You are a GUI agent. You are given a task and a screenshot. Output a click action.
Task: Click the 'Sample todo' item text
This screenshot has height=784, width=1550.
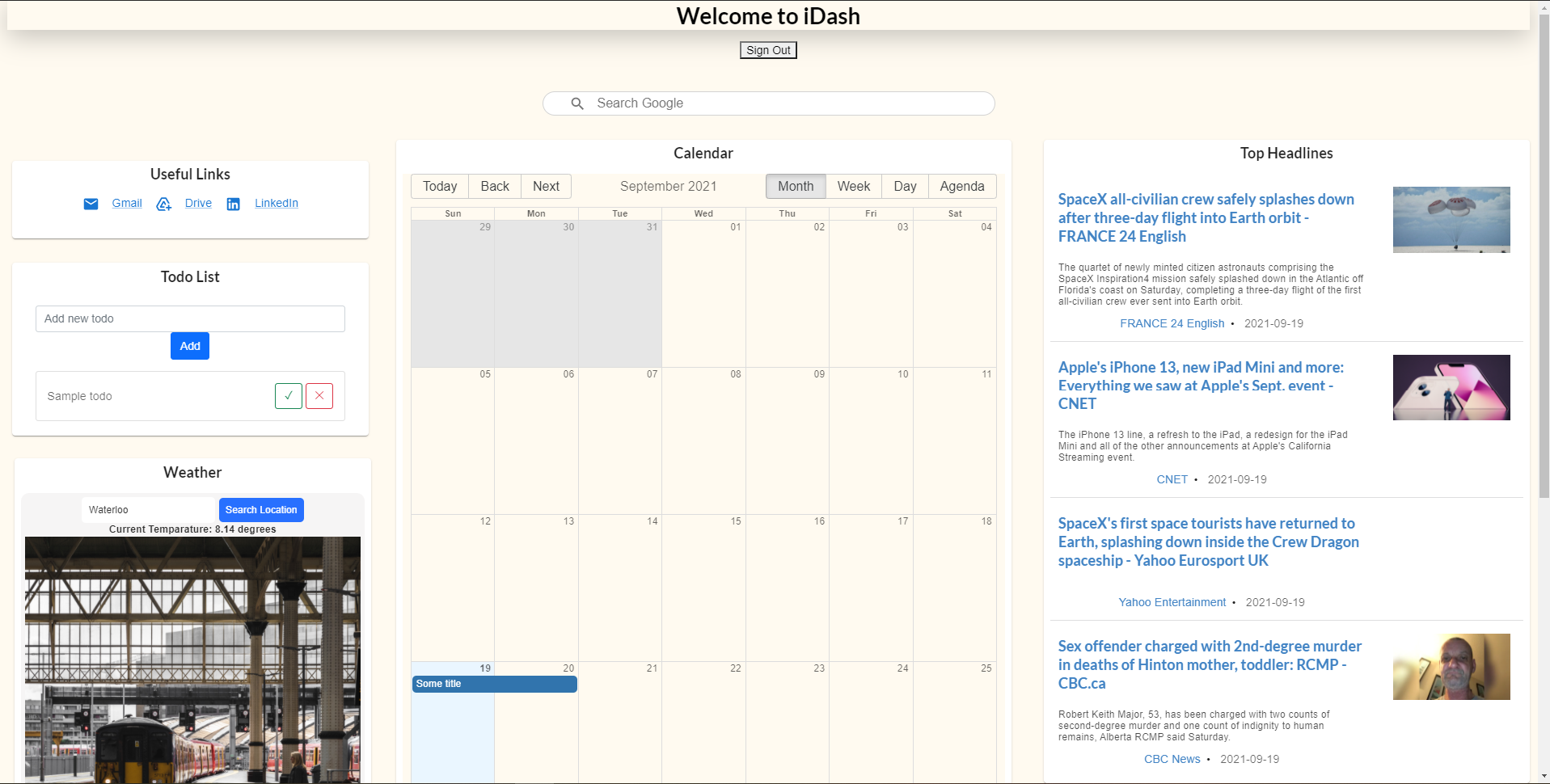(x=79, y=396)
